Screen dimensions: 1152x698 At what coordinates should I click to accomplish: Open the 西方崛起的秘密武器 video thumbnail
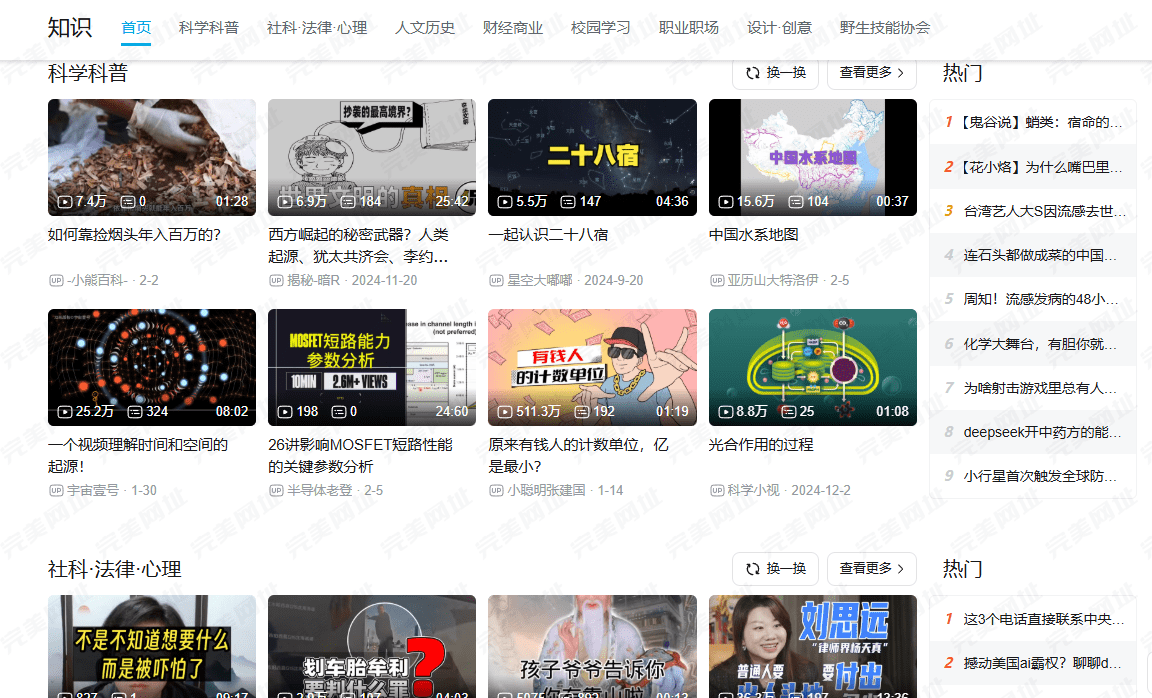click(x=372, y=157)
